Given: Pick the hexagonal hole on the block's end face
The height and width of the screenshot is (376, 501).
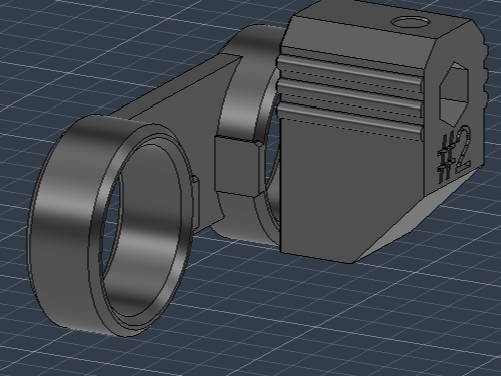Looking at the screenshot, I should click(454, 94).
